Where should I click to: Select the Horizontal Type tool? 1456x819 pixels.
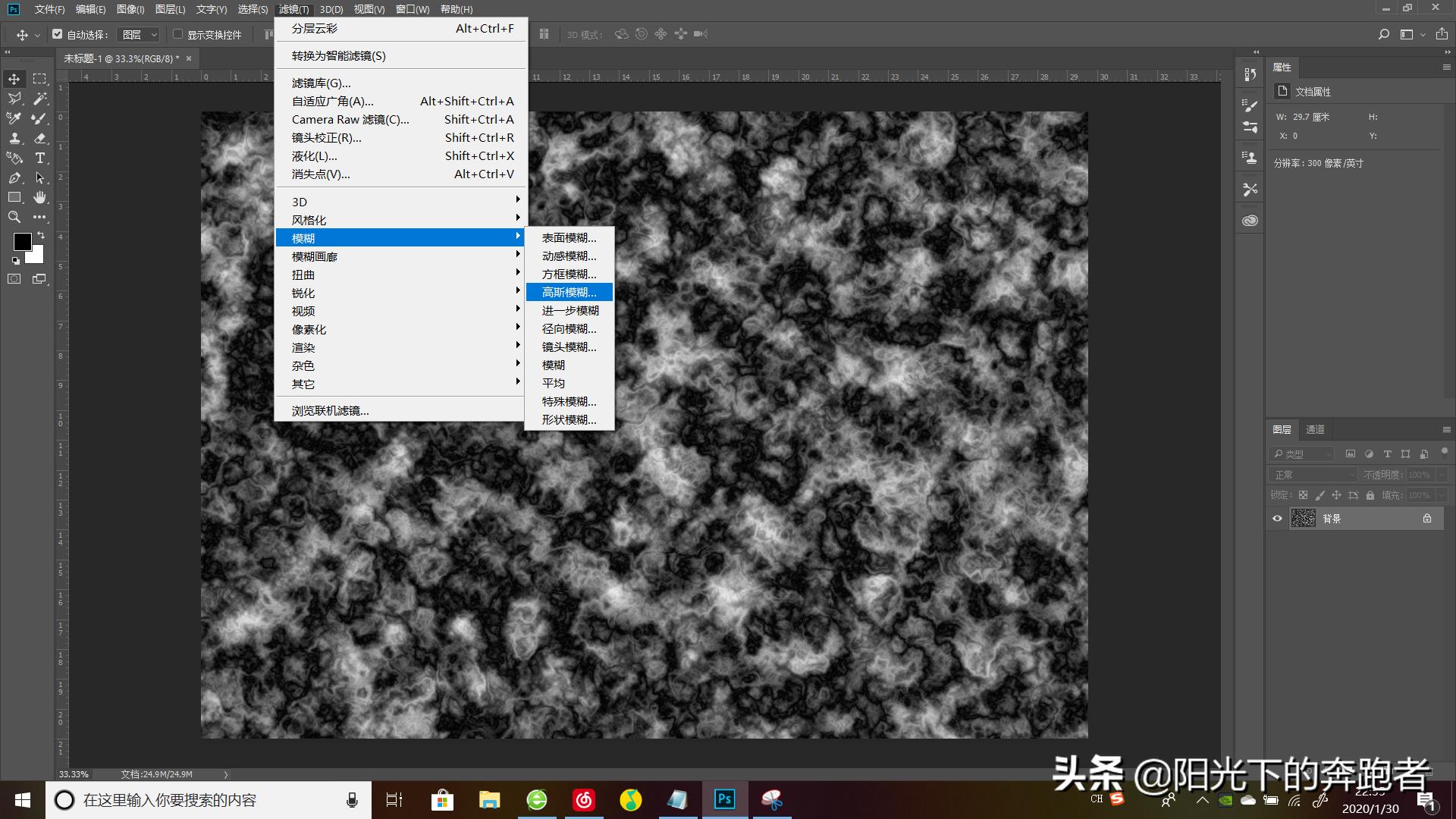(x=39, y=158)
